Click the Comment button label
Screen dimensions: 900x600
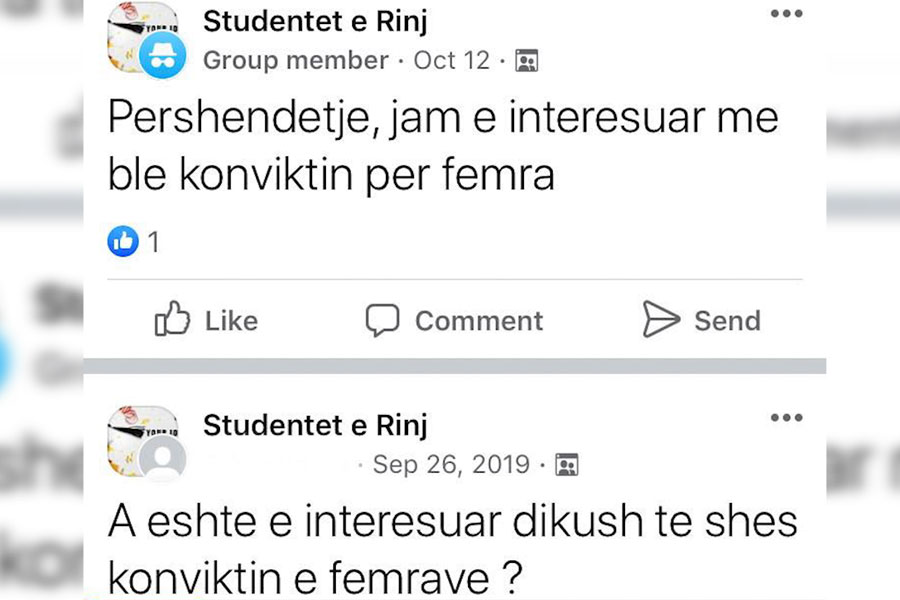coord(479,320)
